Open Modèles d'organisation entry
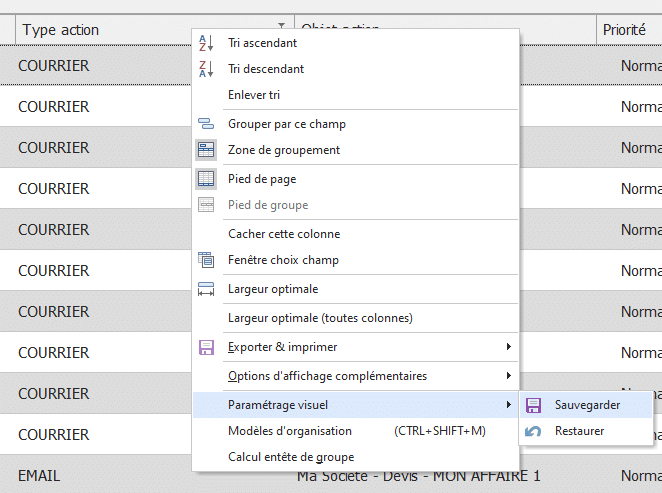 pyautogui.click(x=290, y=431)
